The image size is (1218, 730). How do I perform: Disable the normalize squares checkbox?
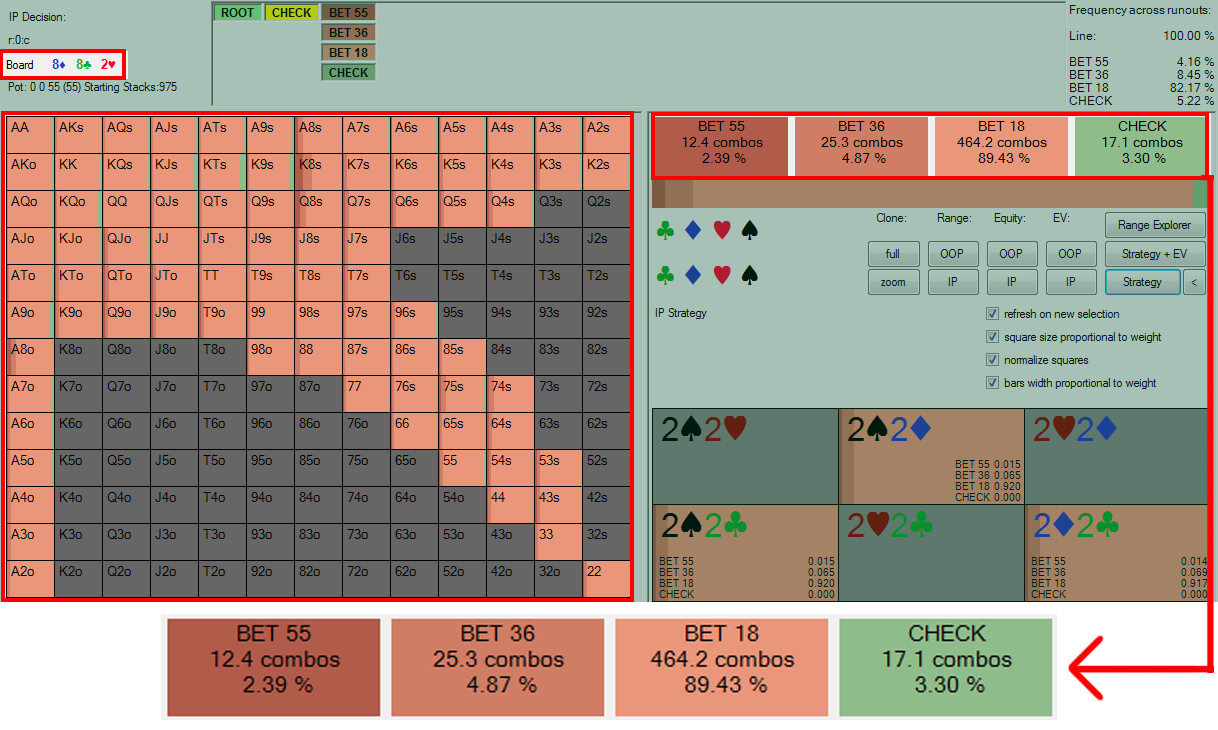click(x=992, y=360)
